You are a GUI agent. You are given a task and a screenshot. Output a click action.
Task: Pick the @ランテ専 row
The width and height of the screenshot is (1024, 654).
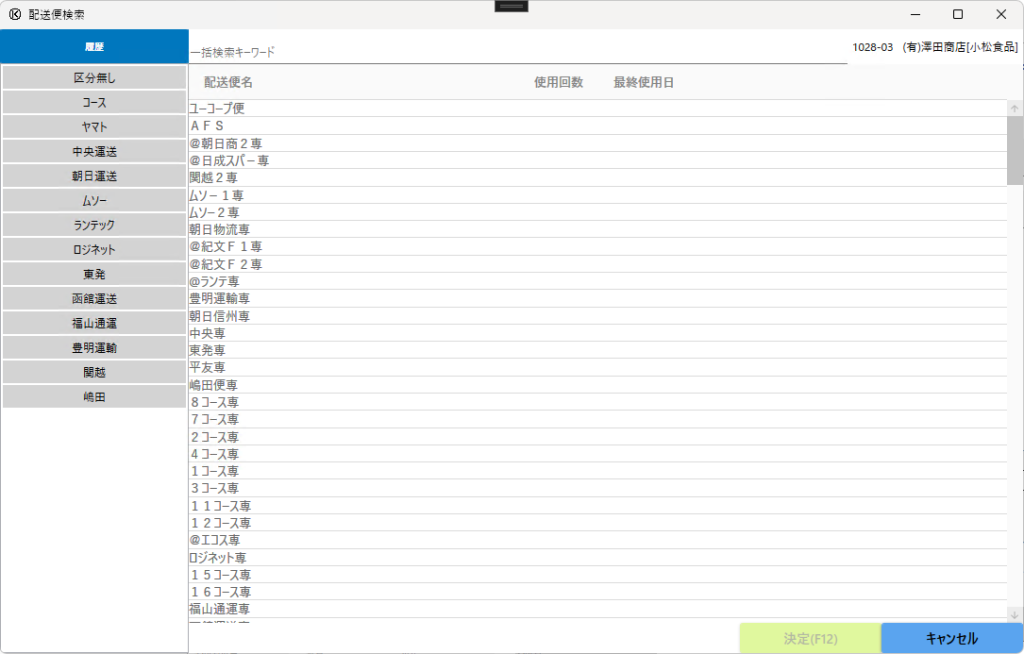[x=598, y=282]
